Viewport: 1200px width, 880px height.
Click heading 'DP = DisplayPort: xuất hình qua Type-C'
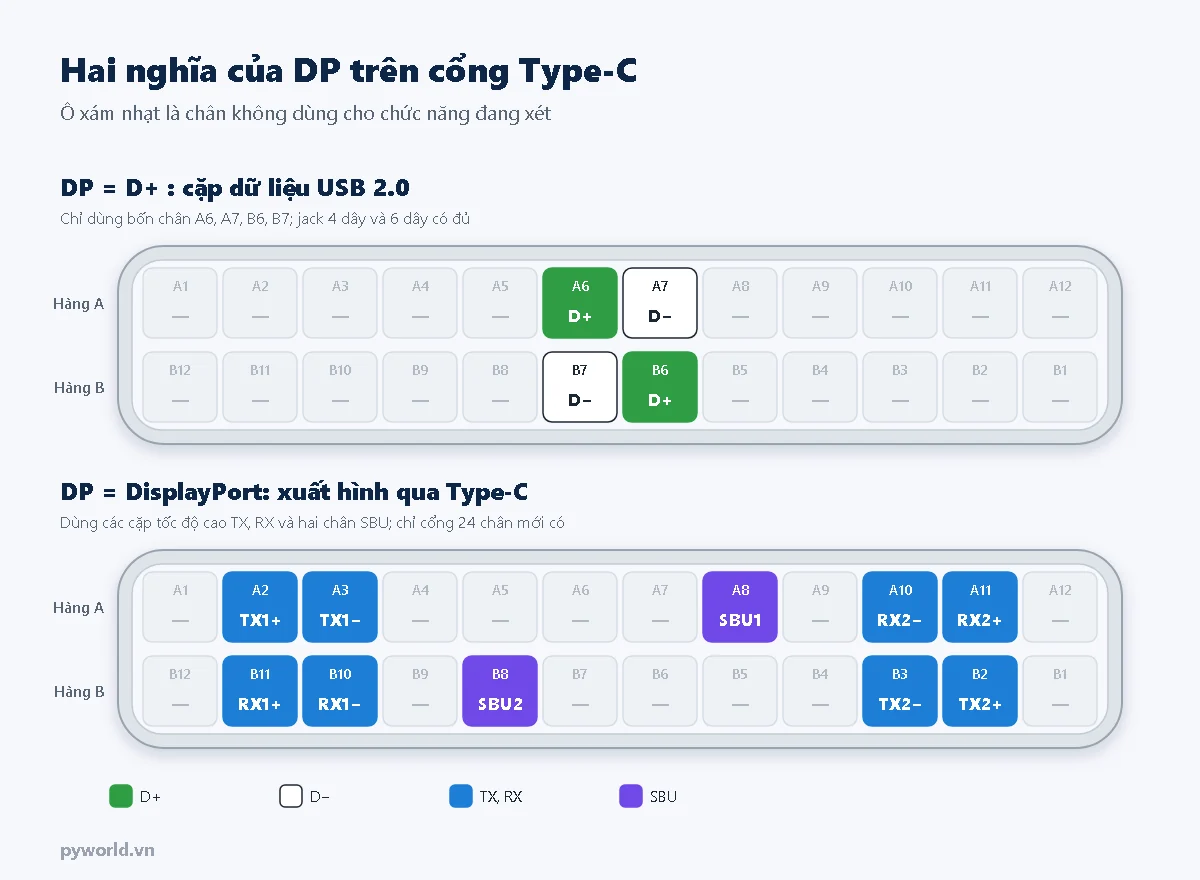click(x=294, y=491)
